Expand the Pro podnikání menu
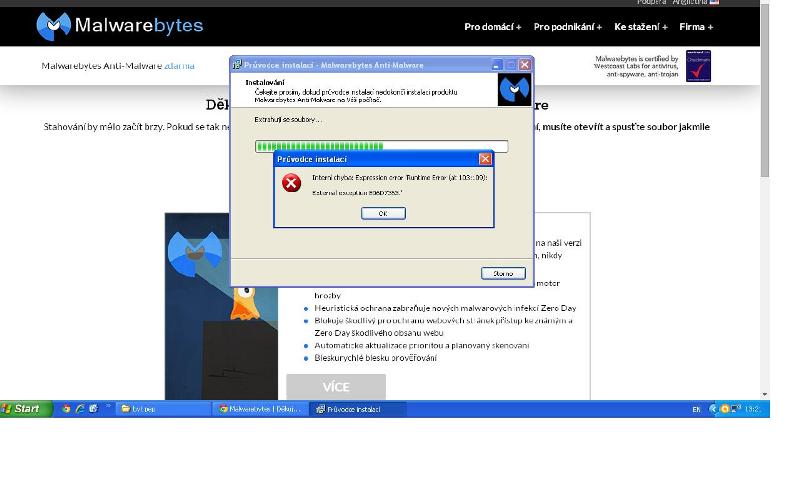Screen dimensions: 800x500 tap(567, 27)
